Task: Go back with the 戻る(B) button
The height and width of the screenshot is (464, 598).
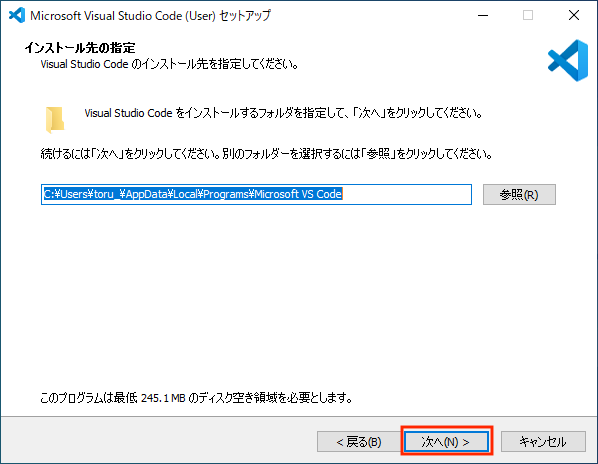Action: coord(358,442)
